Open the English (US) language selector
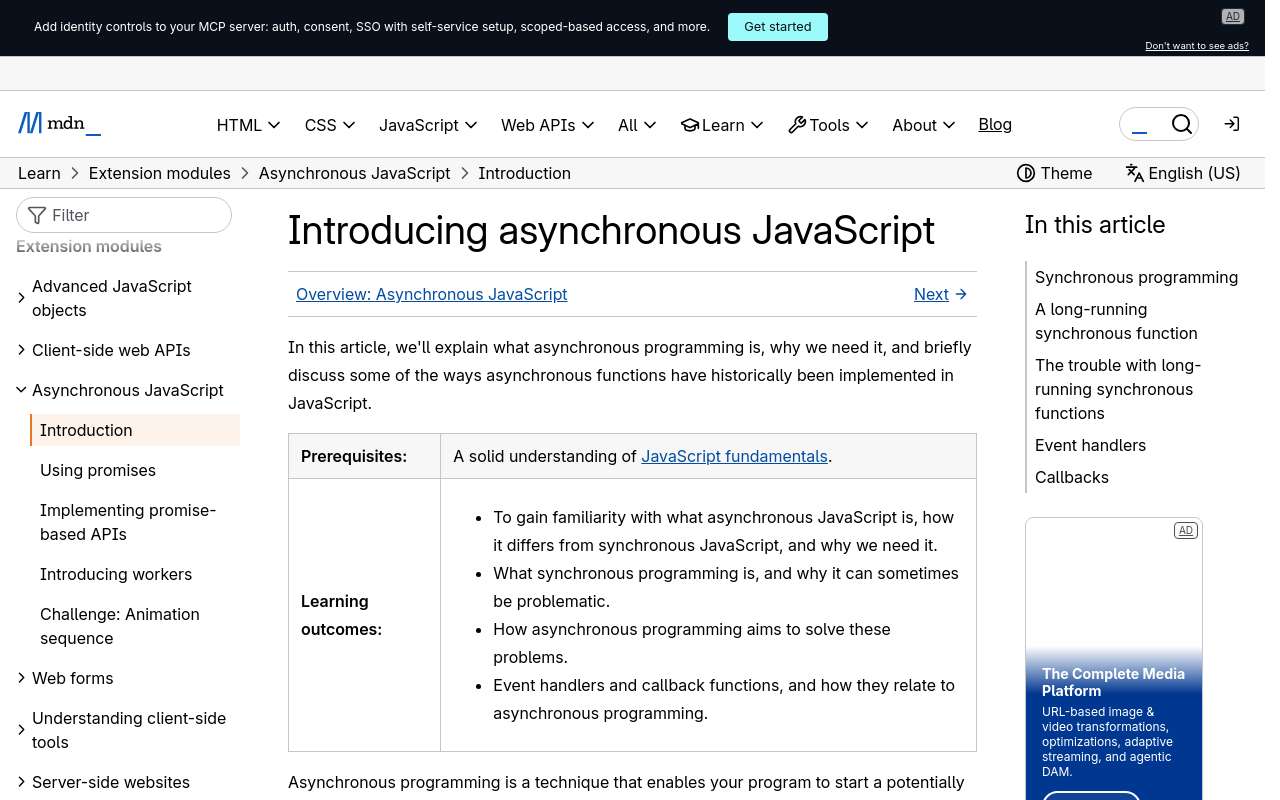The height and width of the screenshot is (800, 1280). click(x=1183, y=173)
